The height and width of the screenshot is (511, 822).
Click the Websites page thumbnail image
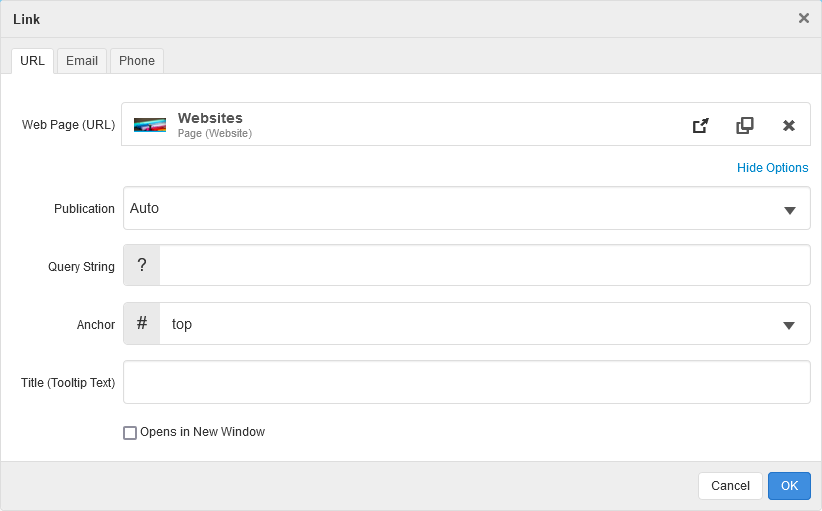tap(150, 125)
